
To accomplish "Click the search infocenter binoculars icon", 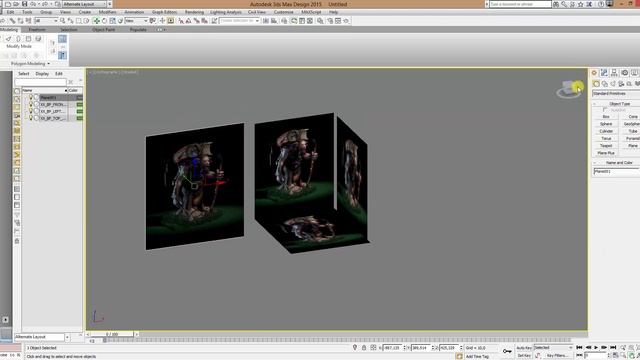I will [556, 4].
